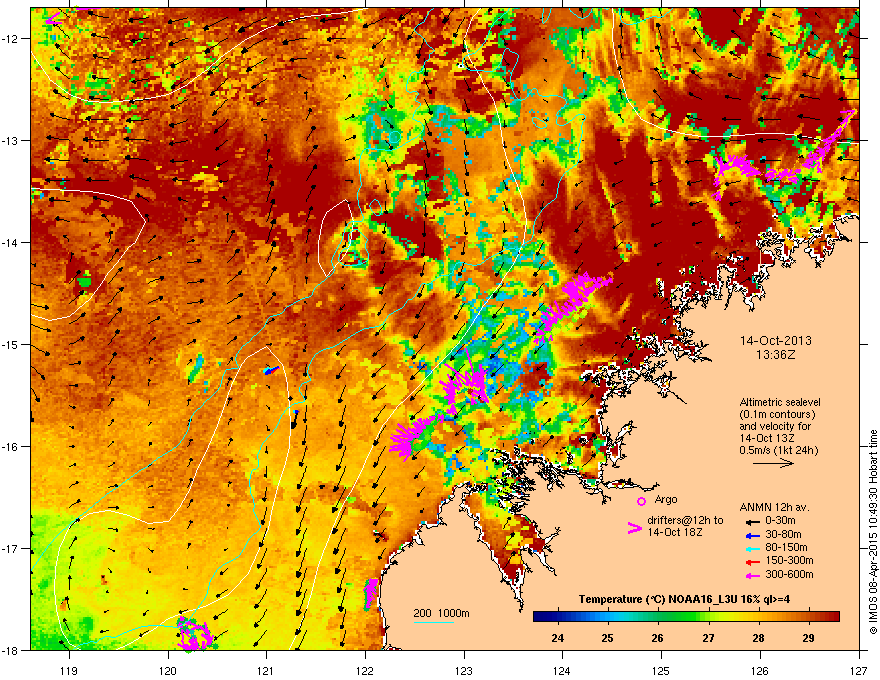Click the temperature color bar
Screen dimensions: 880x680
[686, 617]
